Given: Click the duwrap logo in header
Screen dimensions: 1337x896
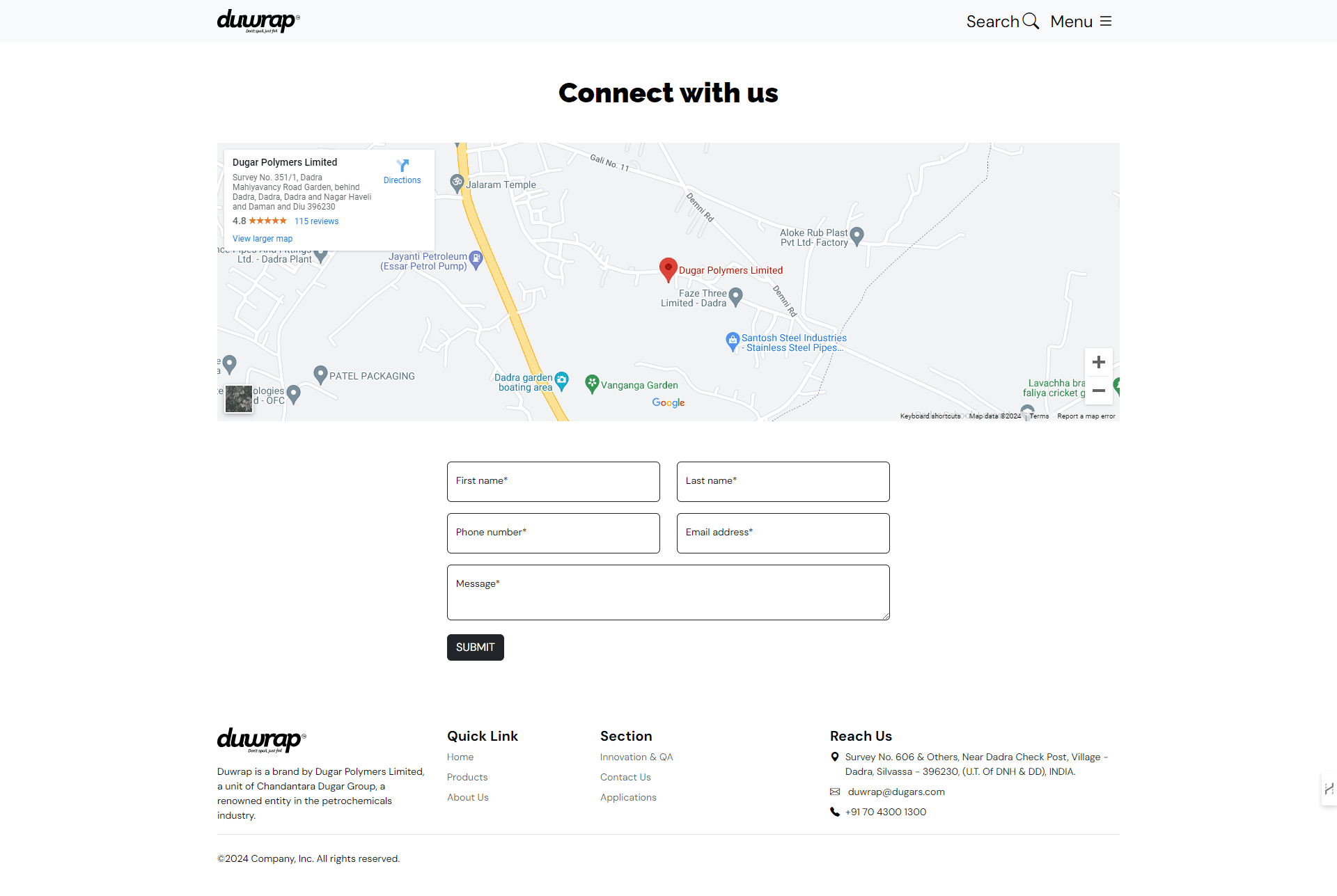Looking at the screenshot, I should [258, 21].
